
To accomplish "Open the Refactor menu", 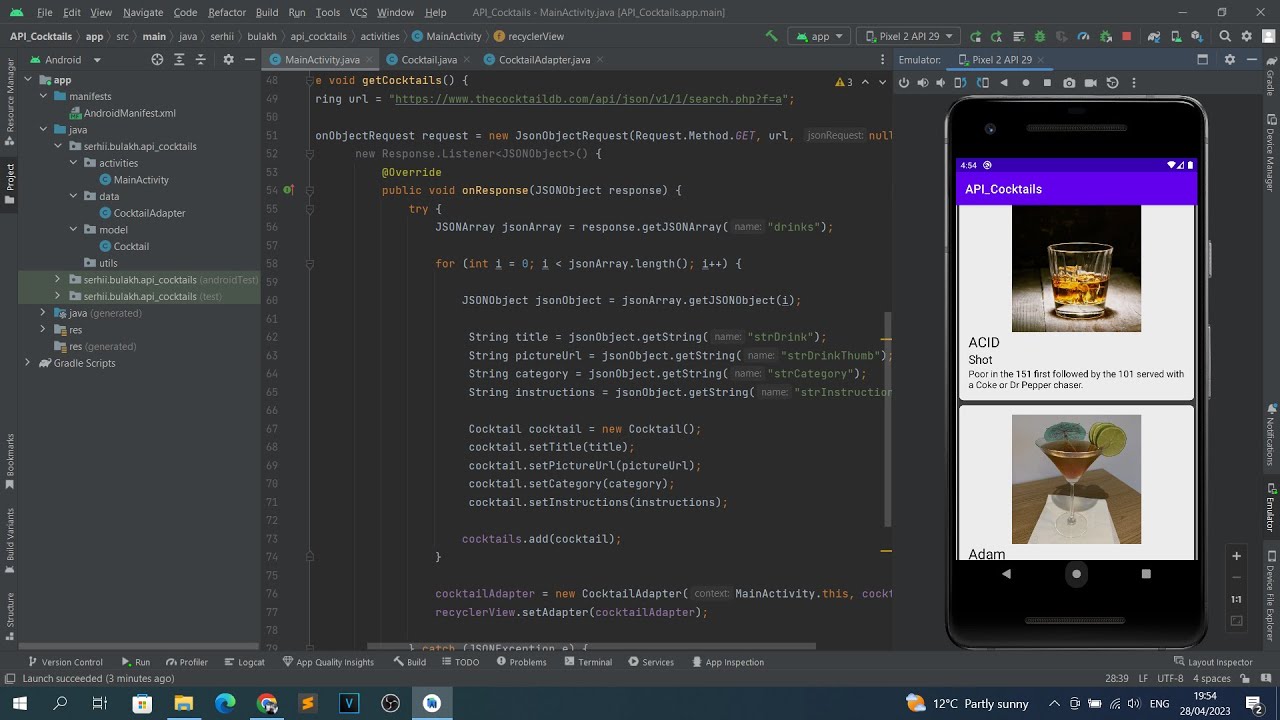I will (x=227, y=12).
